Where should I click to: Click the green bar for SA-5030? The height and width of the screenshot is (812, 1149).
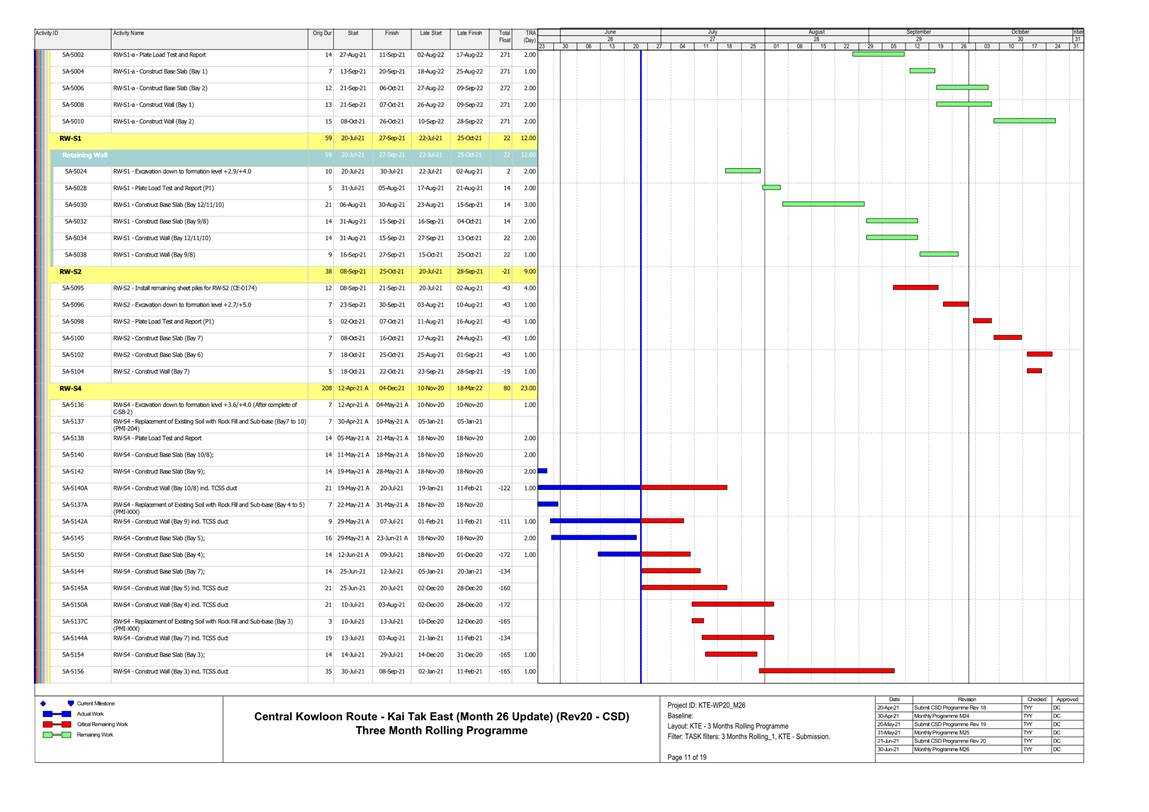click(x=808, y=204)
